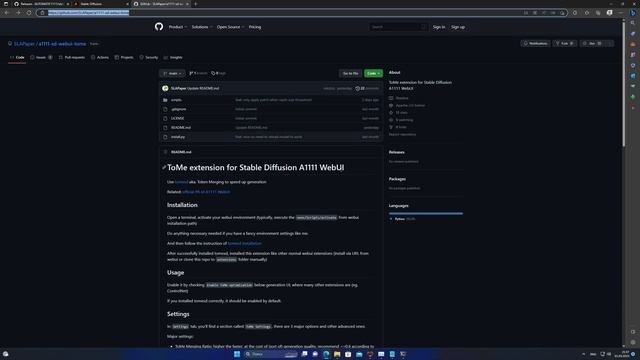Viewport: 640px width, 360px height.
Task: Fork this repository
Action: pyautogui.click(x=564, y=43)
